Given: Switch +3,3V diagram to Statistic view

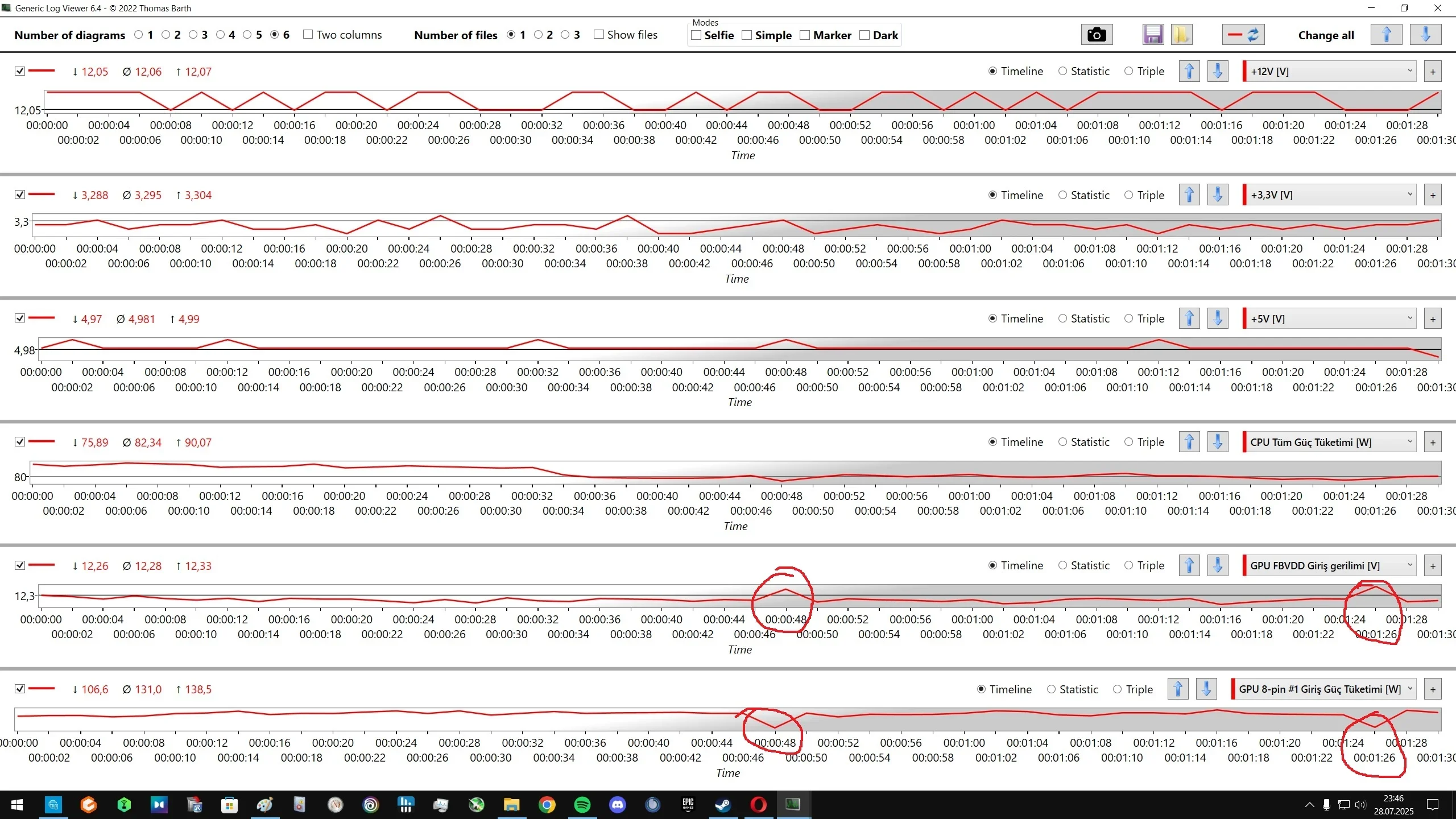Looking at the screenshot, I should point(1062,195).
